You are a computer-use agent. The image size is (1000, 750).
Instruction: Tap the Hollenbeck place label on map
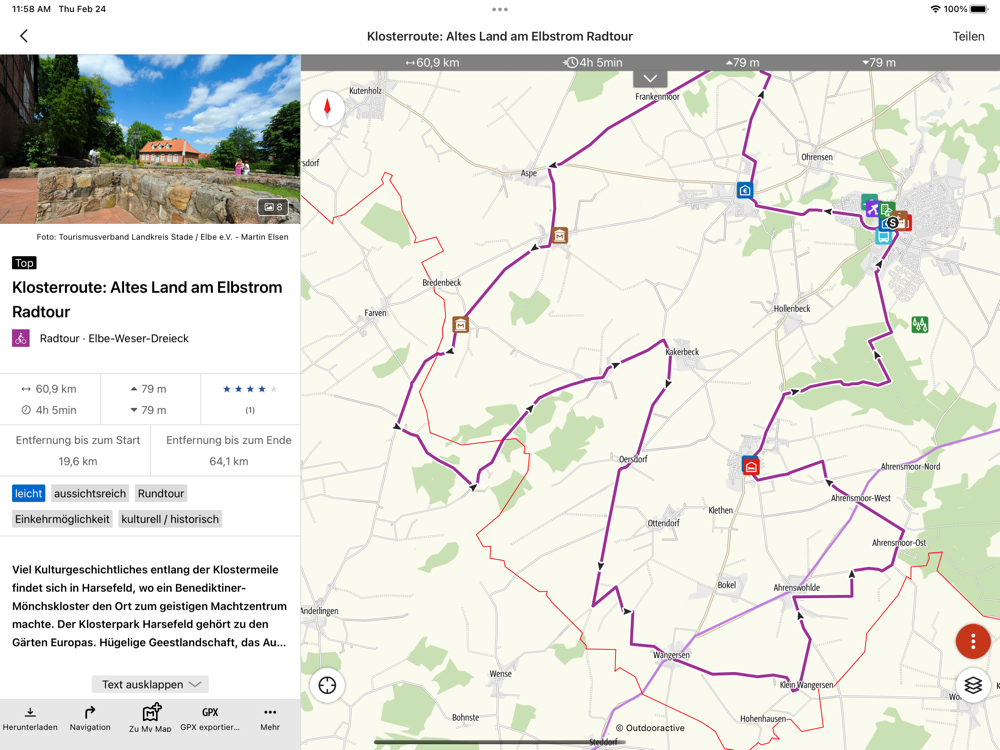(x=791, y=308)
